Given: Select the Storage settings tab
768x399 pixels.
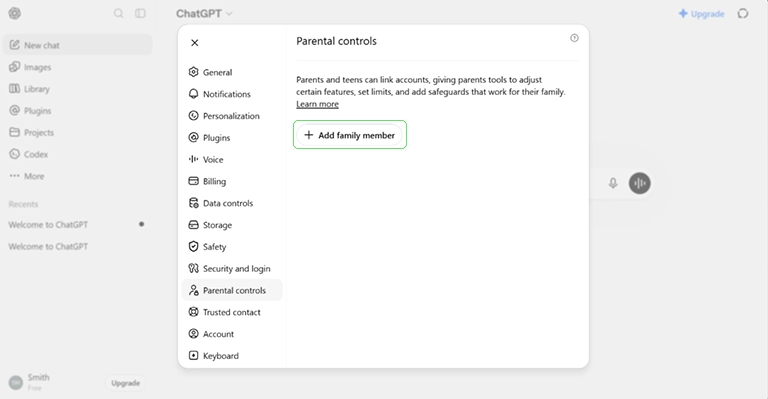Looking at the screenshot, I should tap(232, 225).
